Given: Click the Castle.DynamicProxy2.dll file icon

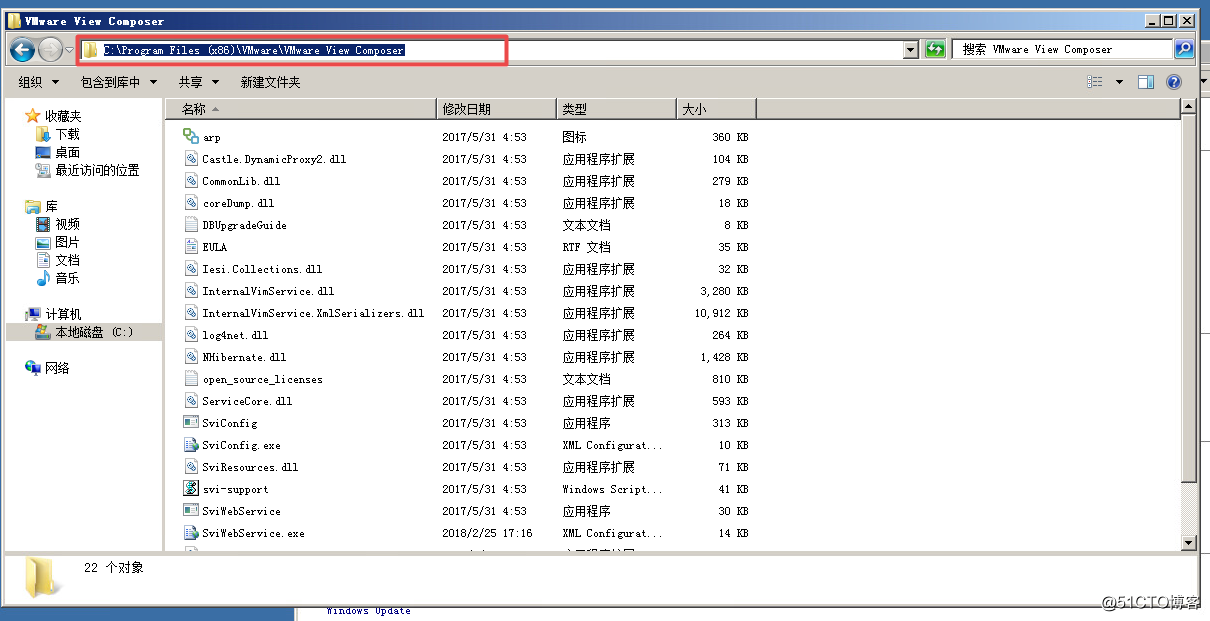Looking at the screenshot, I should coord(191,159).
